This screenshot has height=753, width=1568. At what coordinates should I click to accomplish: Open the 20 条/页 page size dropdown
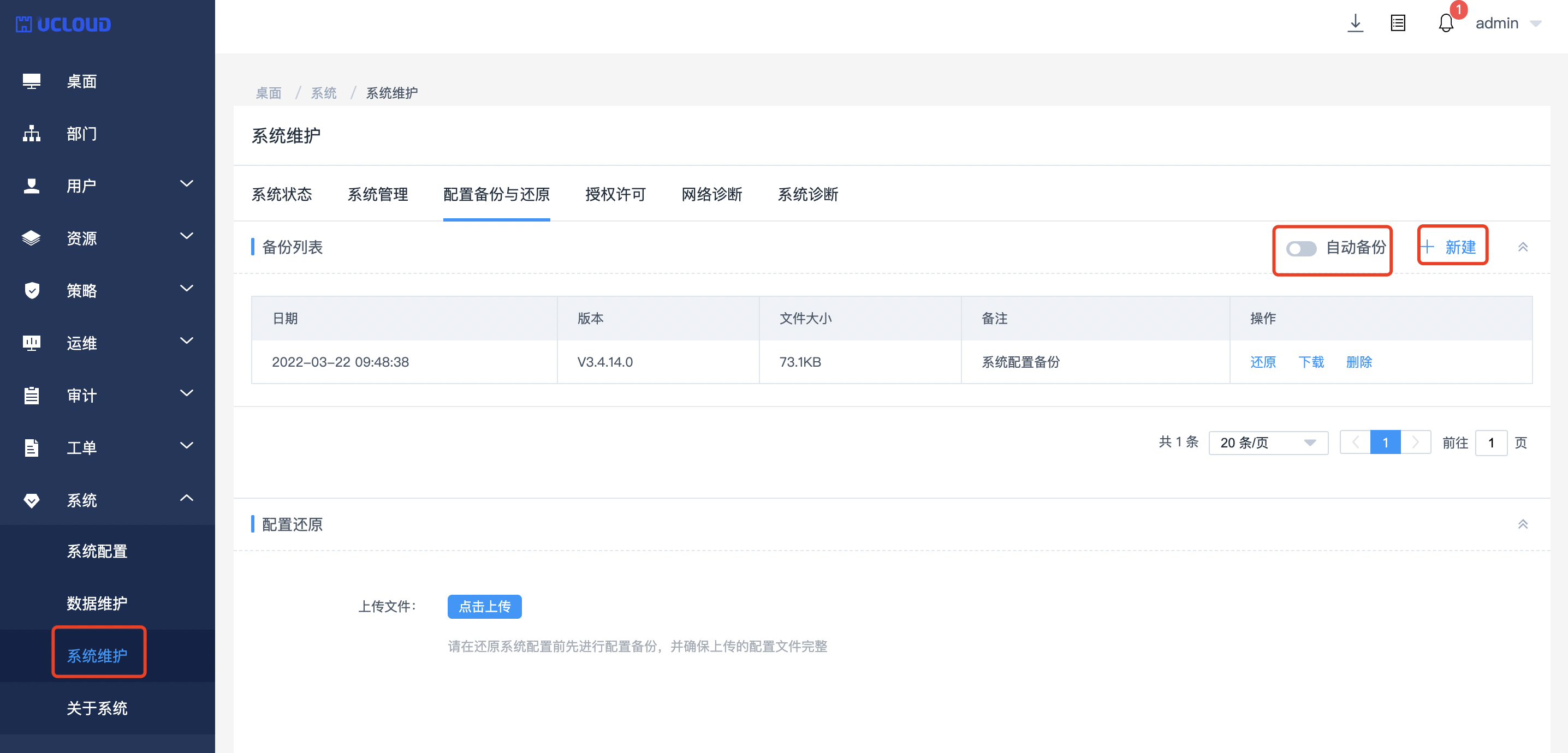(1268, 443)
